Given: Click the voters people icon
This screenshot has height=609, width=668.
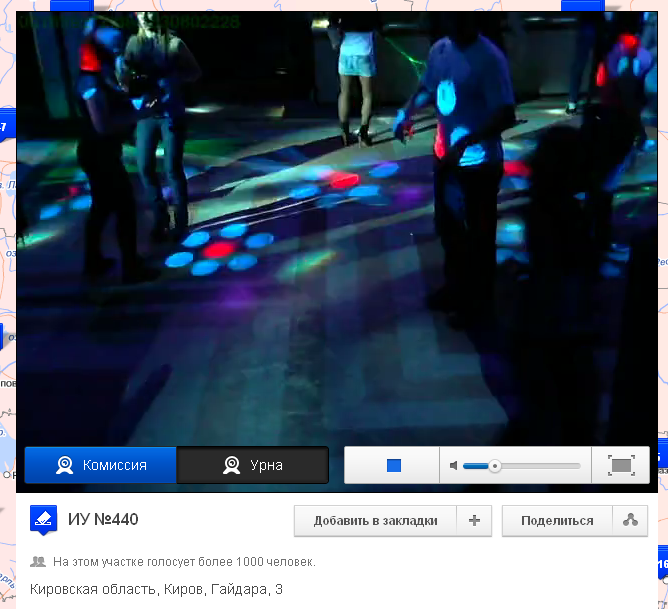Looking at the screenshot, I should pos(38,562).
